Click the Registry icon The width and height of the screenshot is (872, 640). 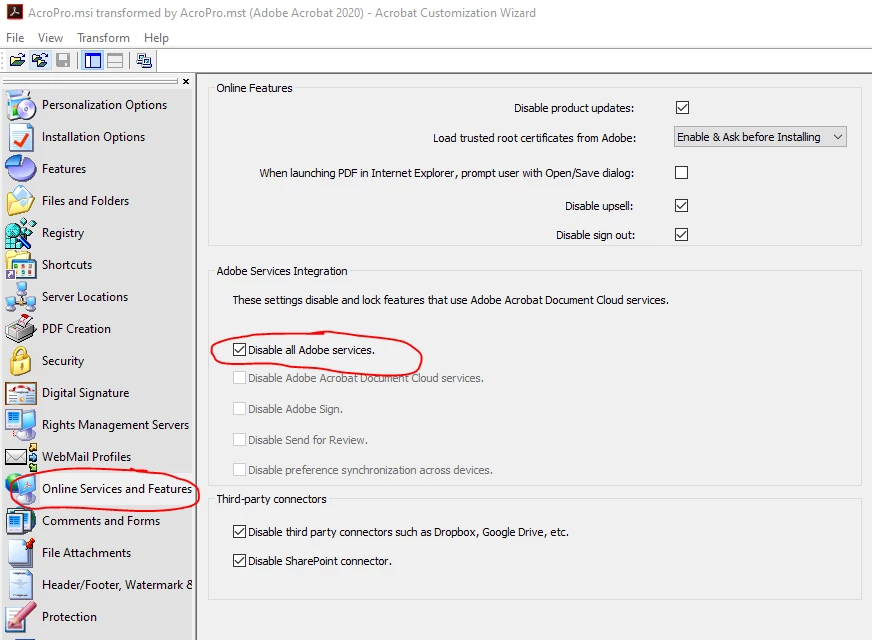pos(21,233)
